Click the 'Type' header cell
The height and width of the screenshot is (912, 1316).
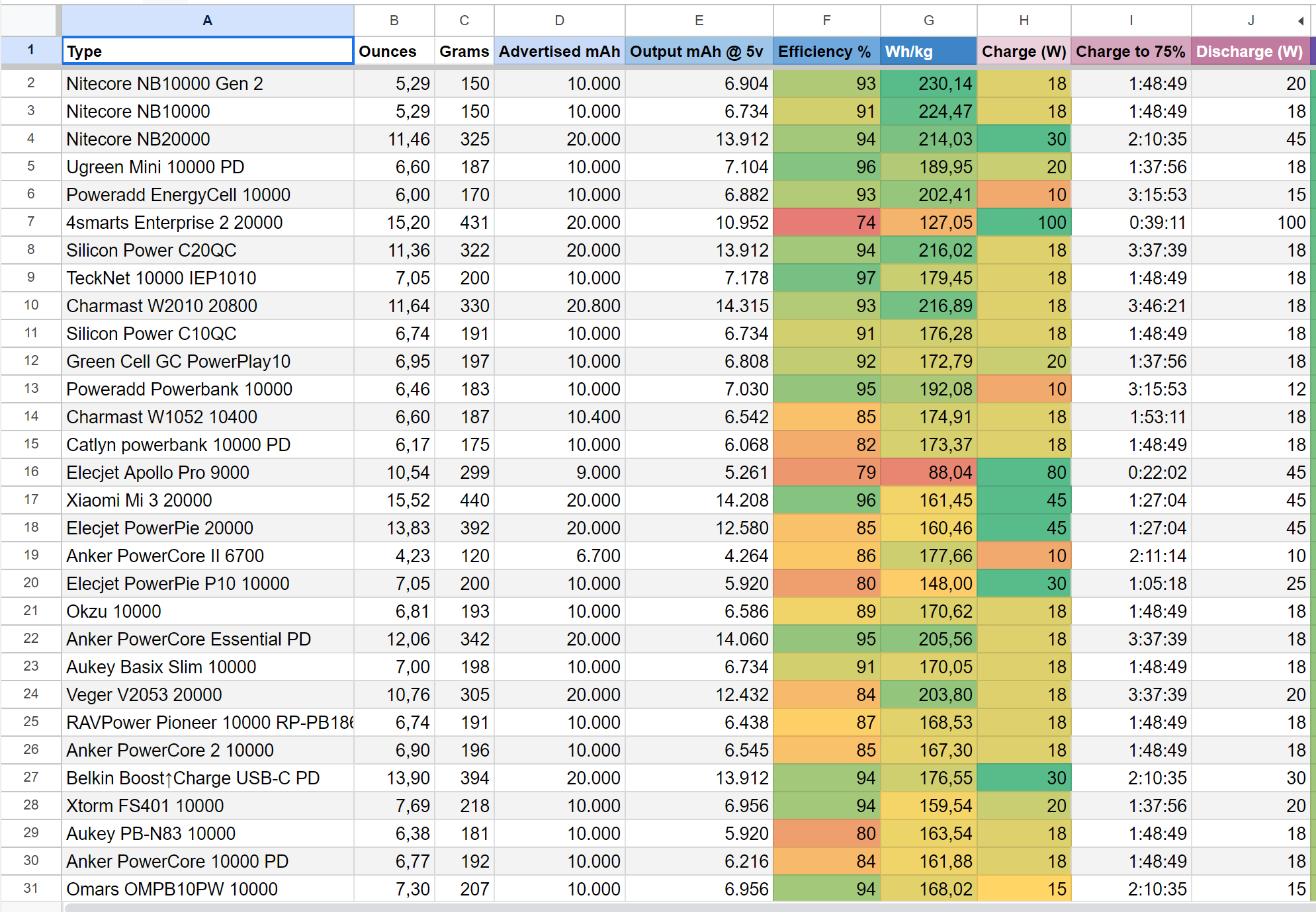(208, 51)
